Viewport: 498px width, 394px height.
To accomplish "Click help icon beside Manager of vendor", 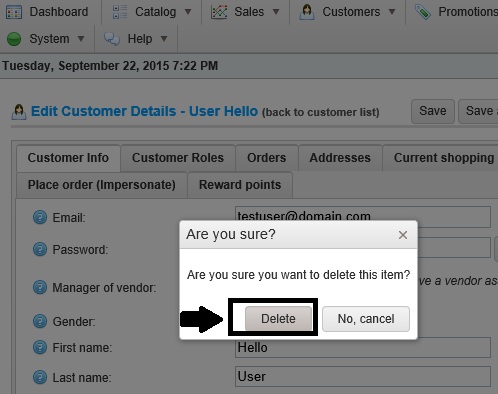I will [x=40, y=287].
